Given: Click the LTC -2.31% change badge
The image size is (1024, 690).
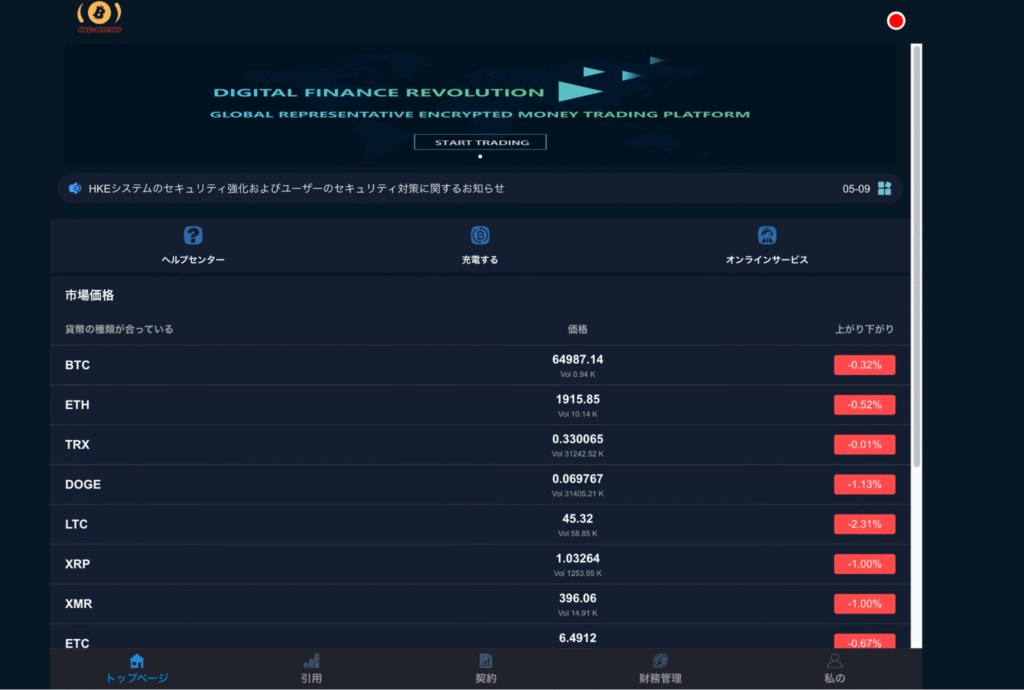Looking at the screenshot, I should point(864,524).
